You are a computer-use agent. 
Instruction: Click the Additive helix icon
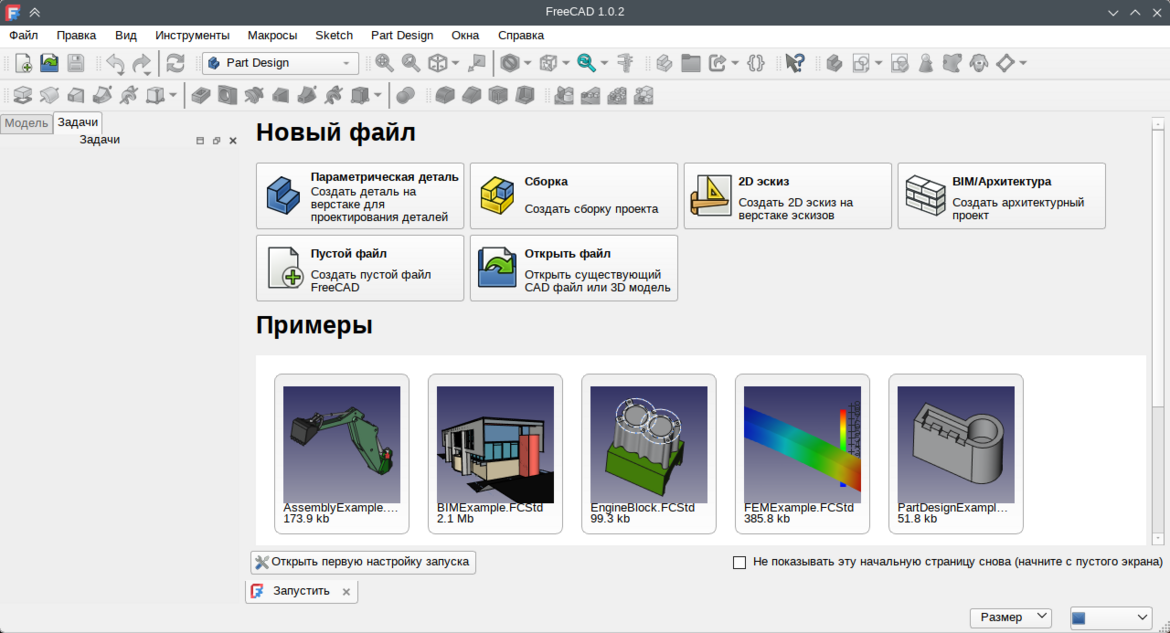pyautogui.click(x=128, y=96)
